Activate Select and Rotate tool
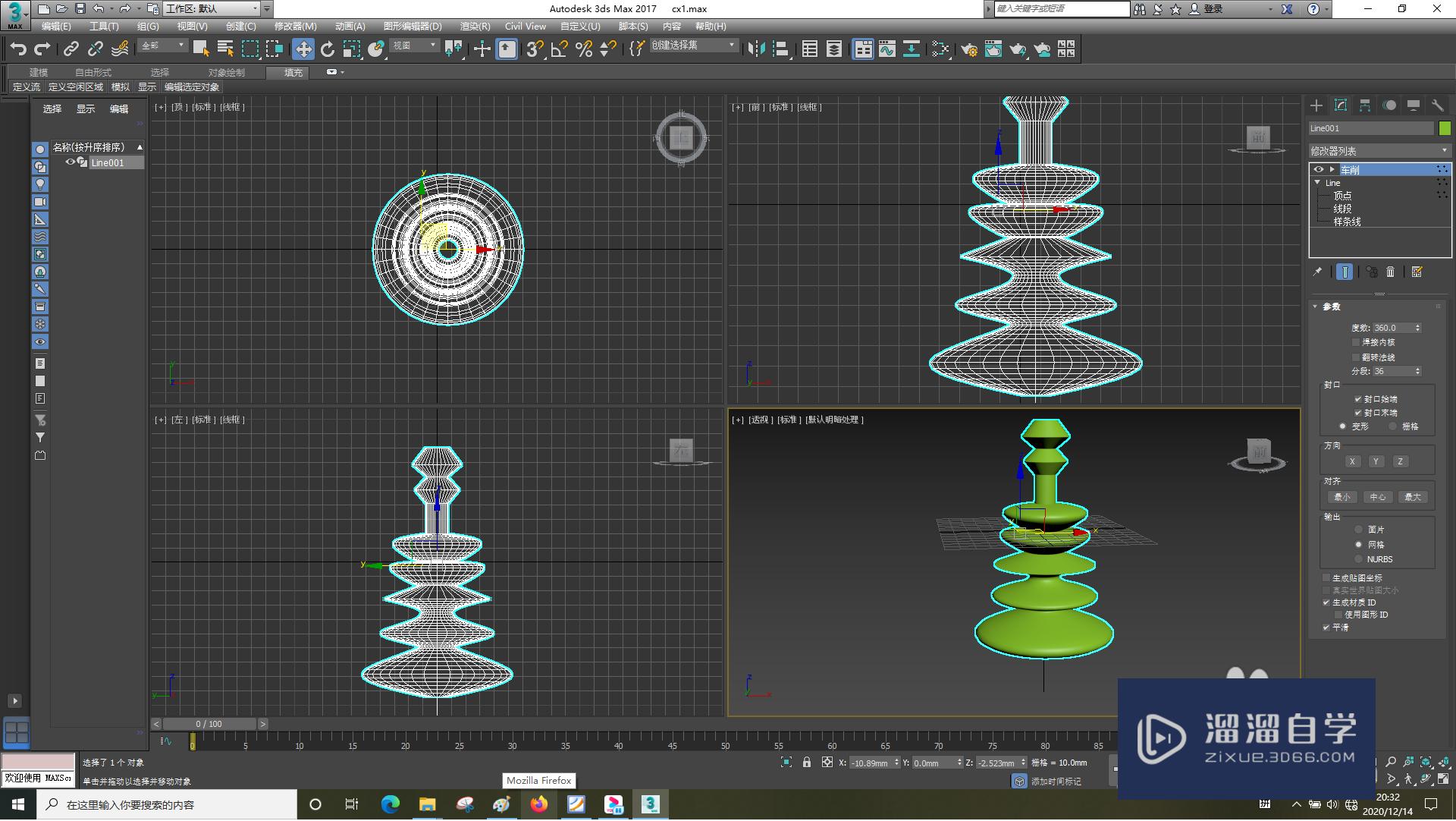Viewport: 1456px width, 821px height. click(x=328, y=49)
